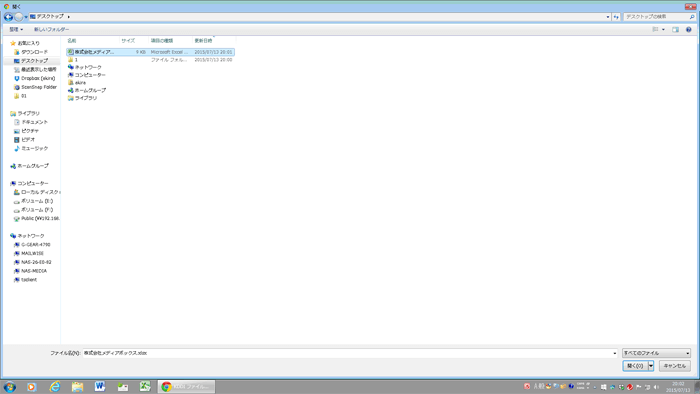
Task: Open the 整理 menu
Action: [x=16, y=29]
